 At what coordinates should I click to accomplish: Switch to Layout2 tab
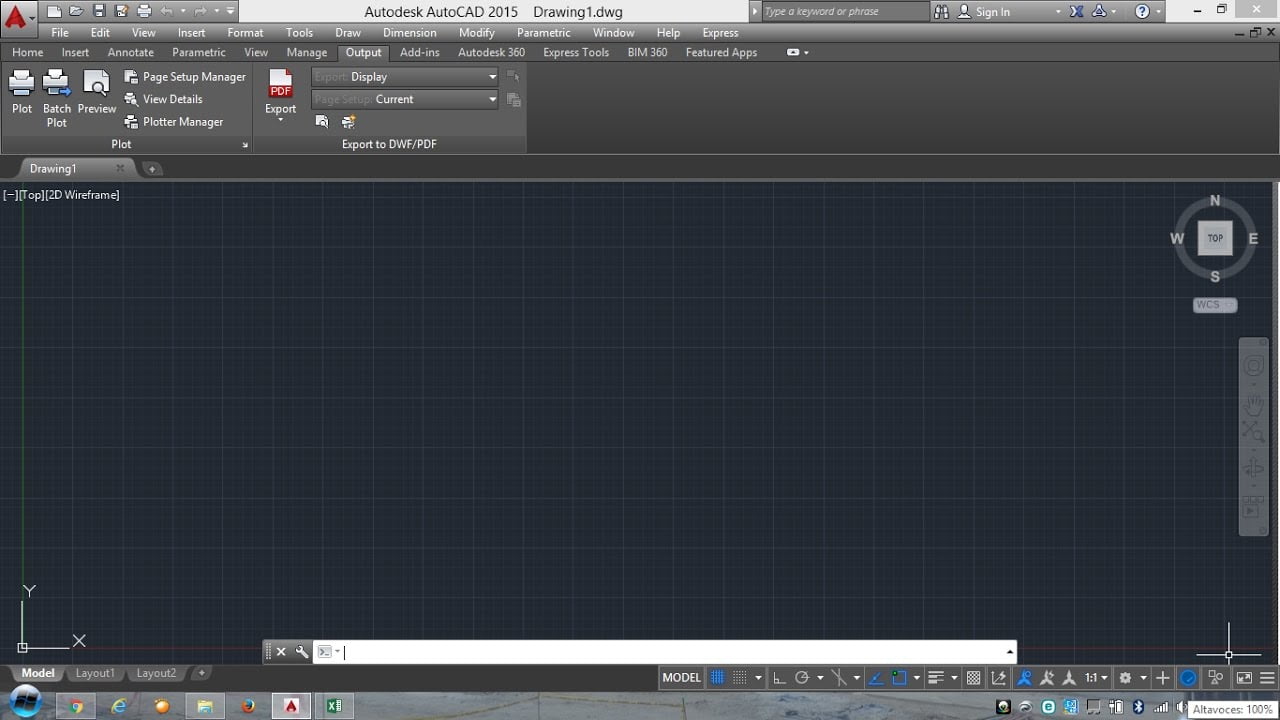[x=156, y=674]
